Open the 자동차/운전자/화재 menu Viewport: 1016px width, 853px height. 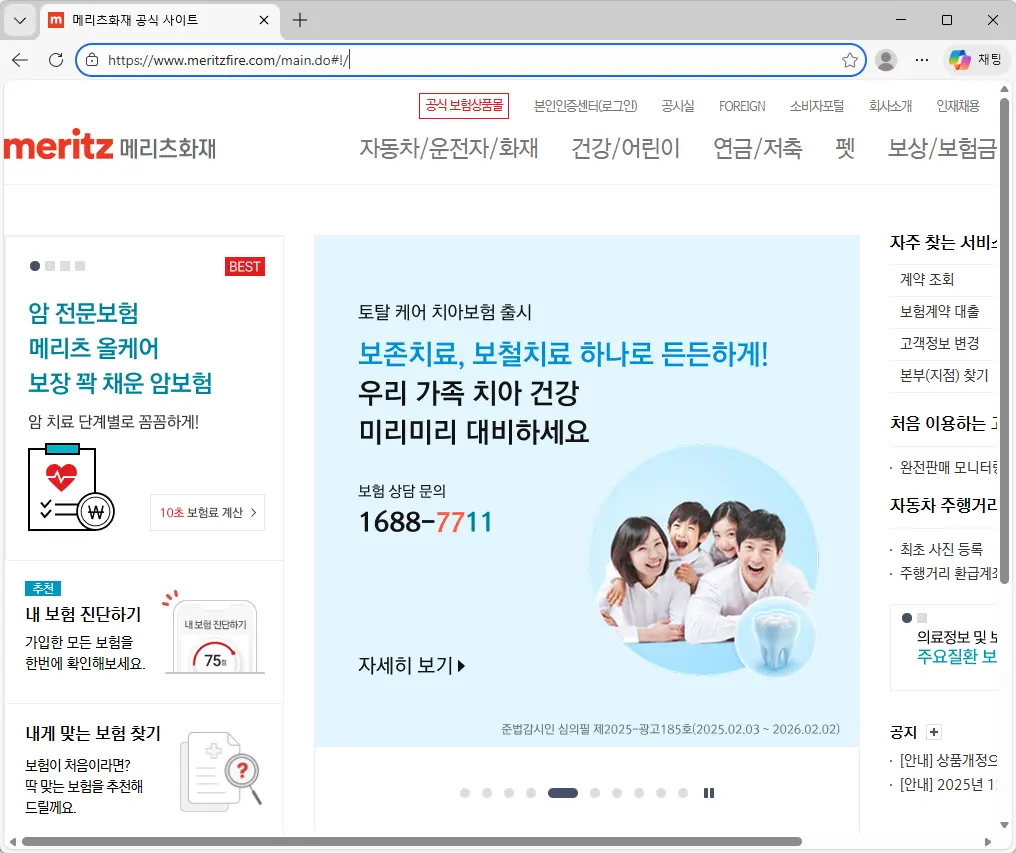pyautogui.click(x=449, y=148)
